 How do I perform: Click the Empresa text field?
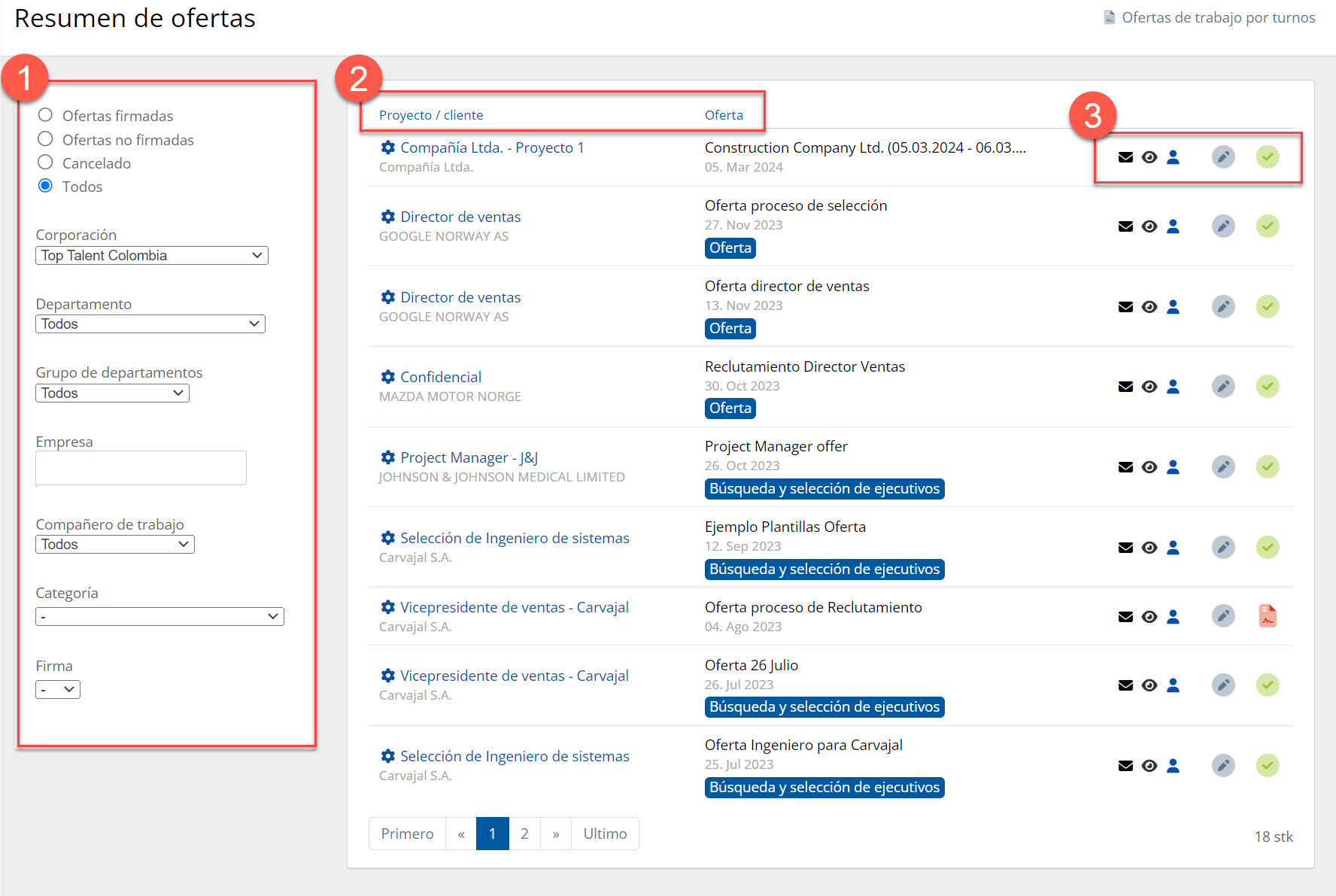click(141, 468)
